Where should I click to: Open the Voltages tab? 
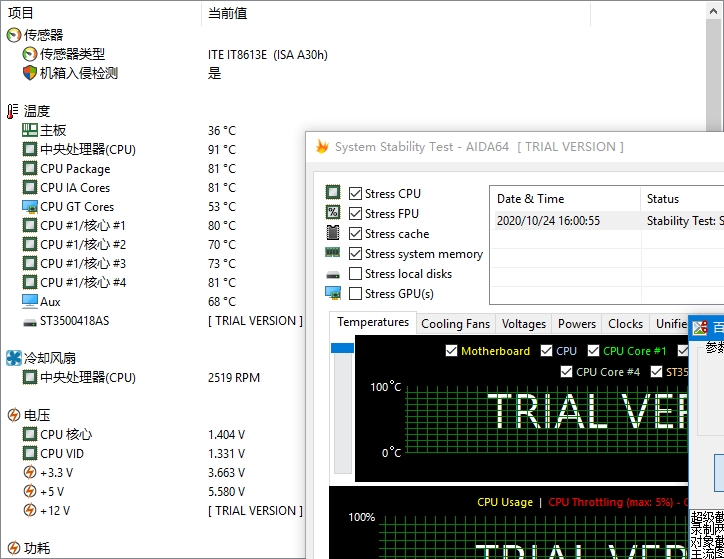coord(524,324)
